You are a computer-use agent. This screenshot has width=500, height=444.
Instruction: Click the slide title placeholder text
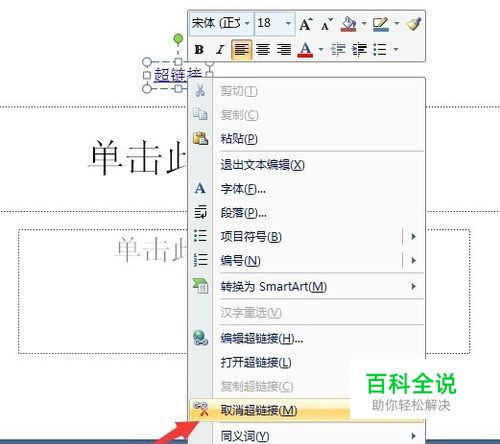pyautogui.click(x=137, y=158)
